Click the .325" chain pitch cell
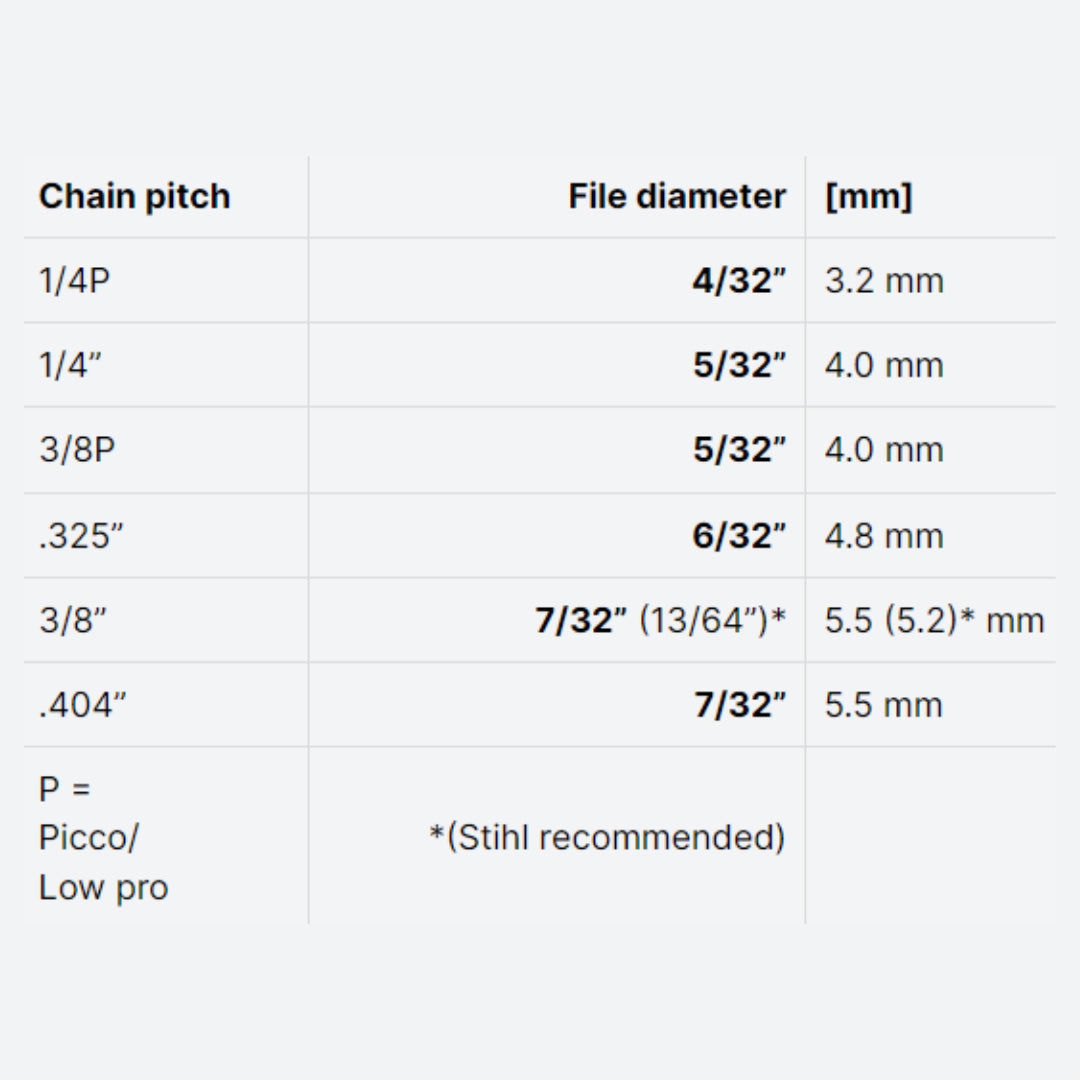Screen dimensions: 1080x1080 click(81, 536)
